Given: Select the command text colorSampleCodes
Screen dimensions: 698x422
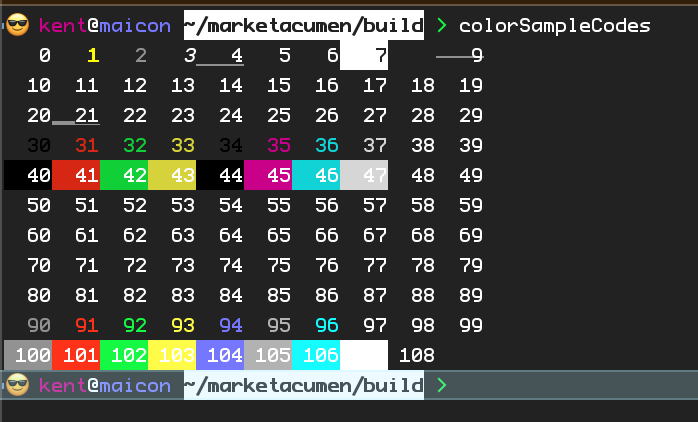Looking at the screenshot, I should [x=555, y=26].
